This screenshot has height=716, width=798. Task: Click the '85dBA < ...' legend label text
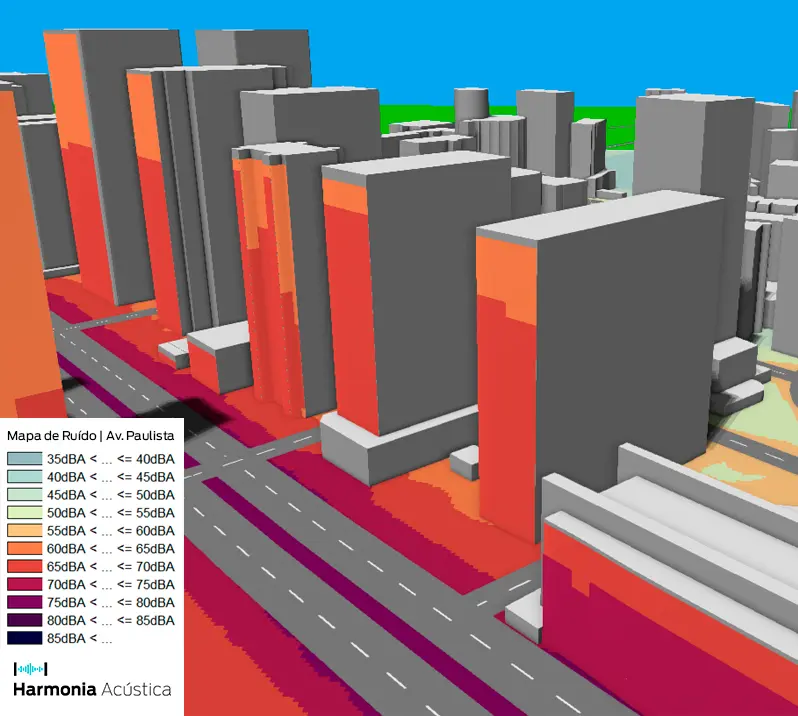80,638
